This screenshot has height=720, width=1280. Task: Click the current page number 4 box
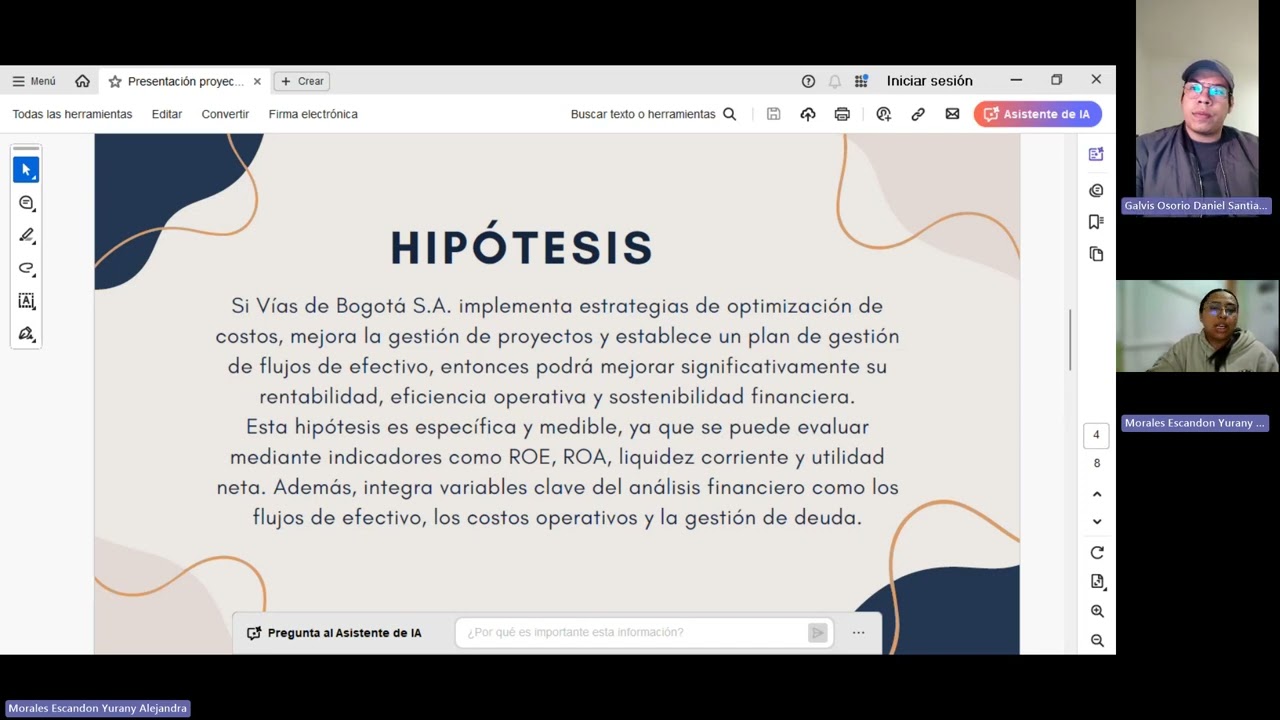(1096, 435)
